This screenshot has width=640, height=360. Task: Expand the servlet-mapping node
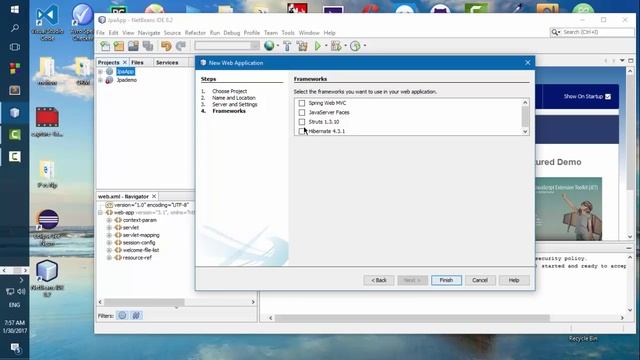point(109,236)
